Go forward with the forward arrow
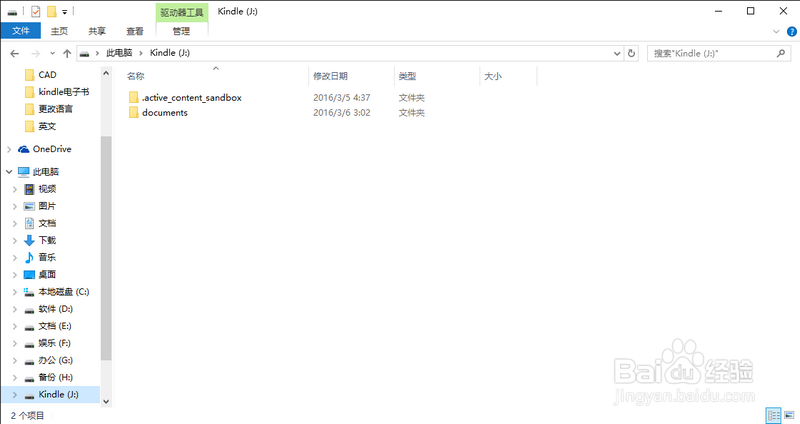800x424 pixels. point(35,53)
